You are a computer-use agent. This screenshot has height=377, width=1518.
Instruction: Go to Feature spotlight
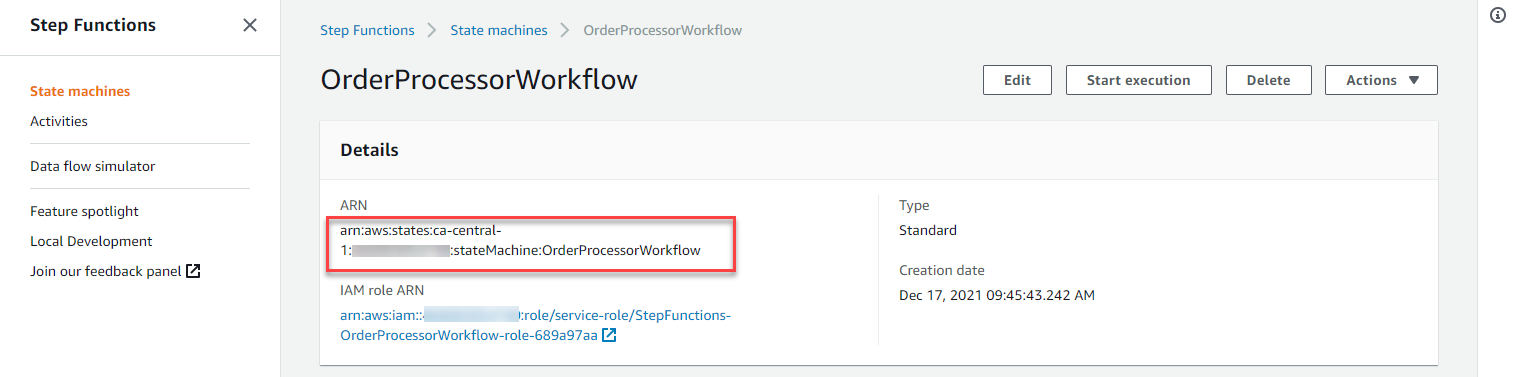[84, 211]
